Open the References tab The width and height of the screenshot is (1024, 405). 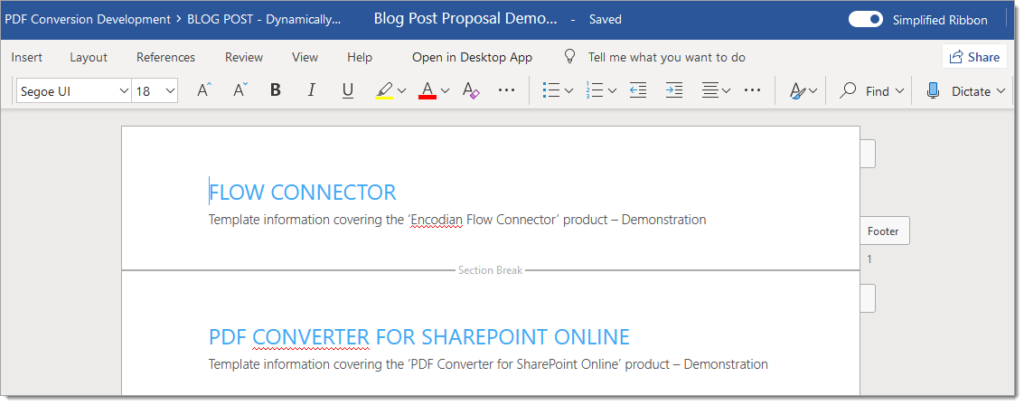click(x=166, y=57)
